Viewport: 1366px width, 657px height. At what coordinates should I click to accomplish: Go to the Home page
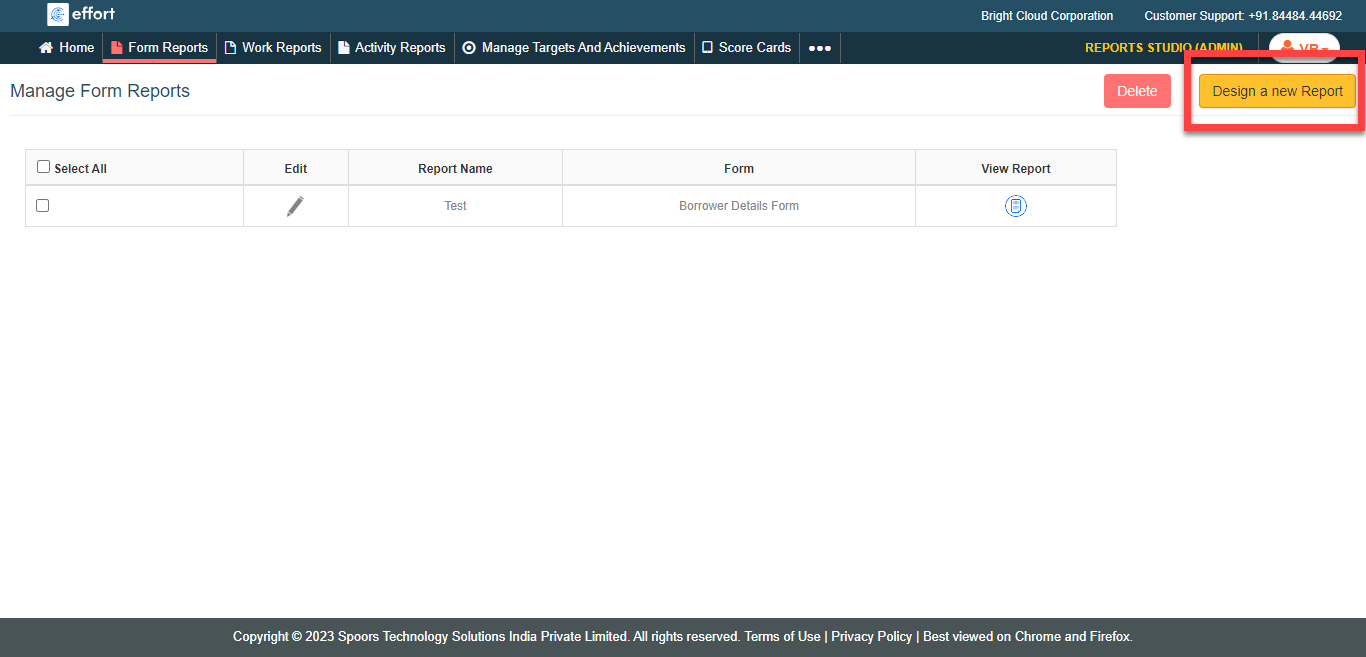pos(66,47)
